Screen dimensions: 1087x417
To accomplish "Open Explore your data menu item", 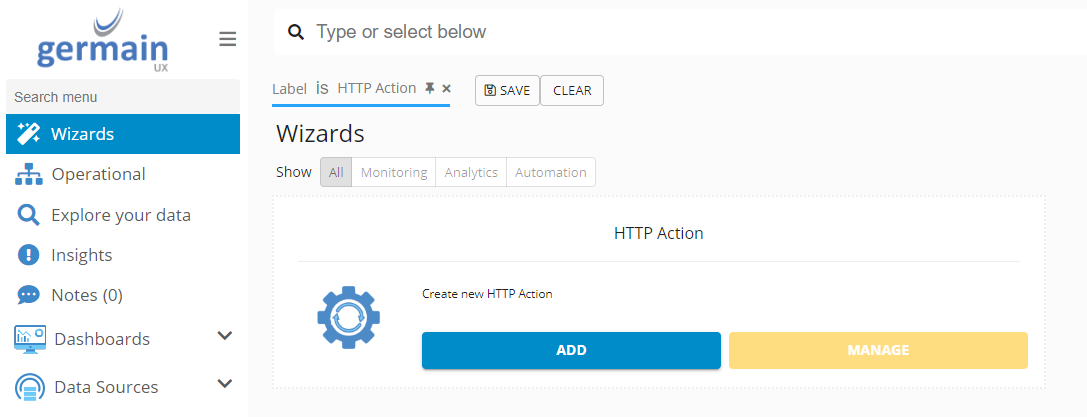I will click(x=120, y=215).
